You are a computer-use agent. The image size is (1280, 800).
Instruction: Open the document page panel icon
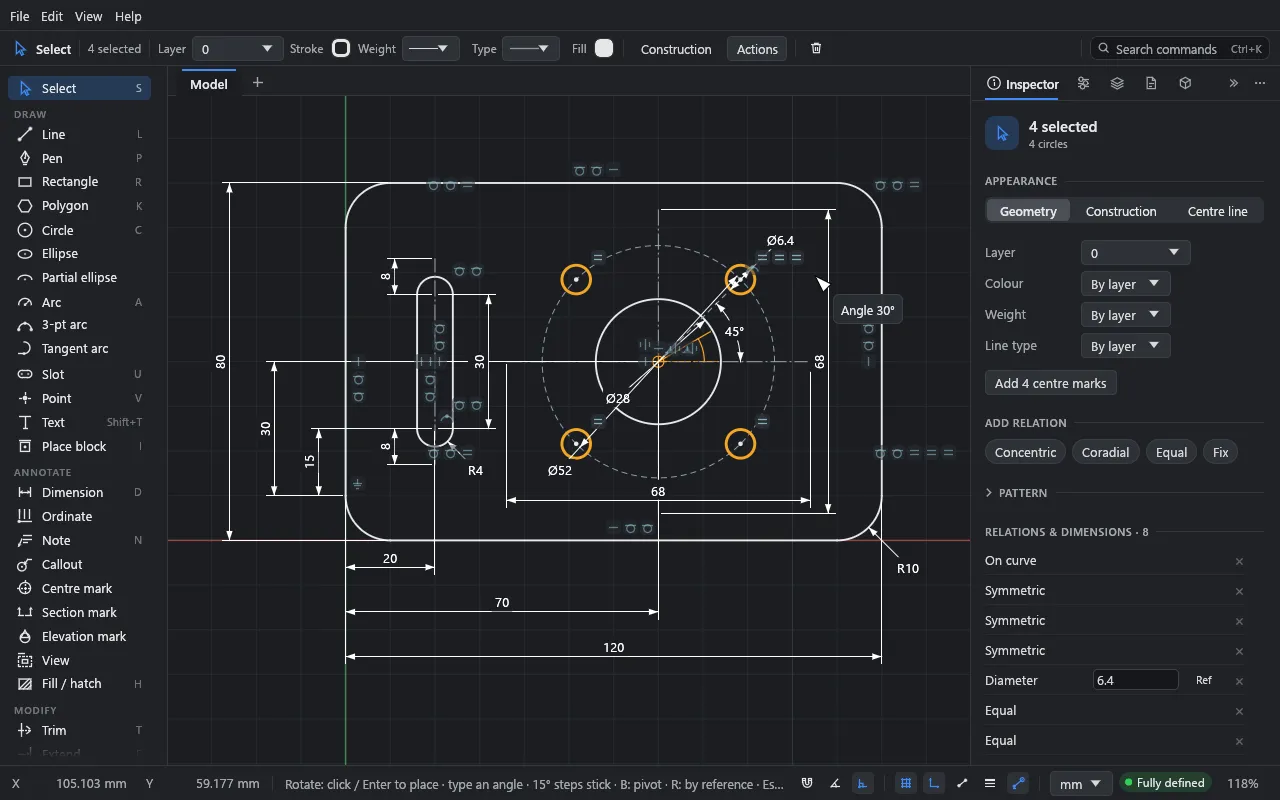click(x=1151, y=83)
